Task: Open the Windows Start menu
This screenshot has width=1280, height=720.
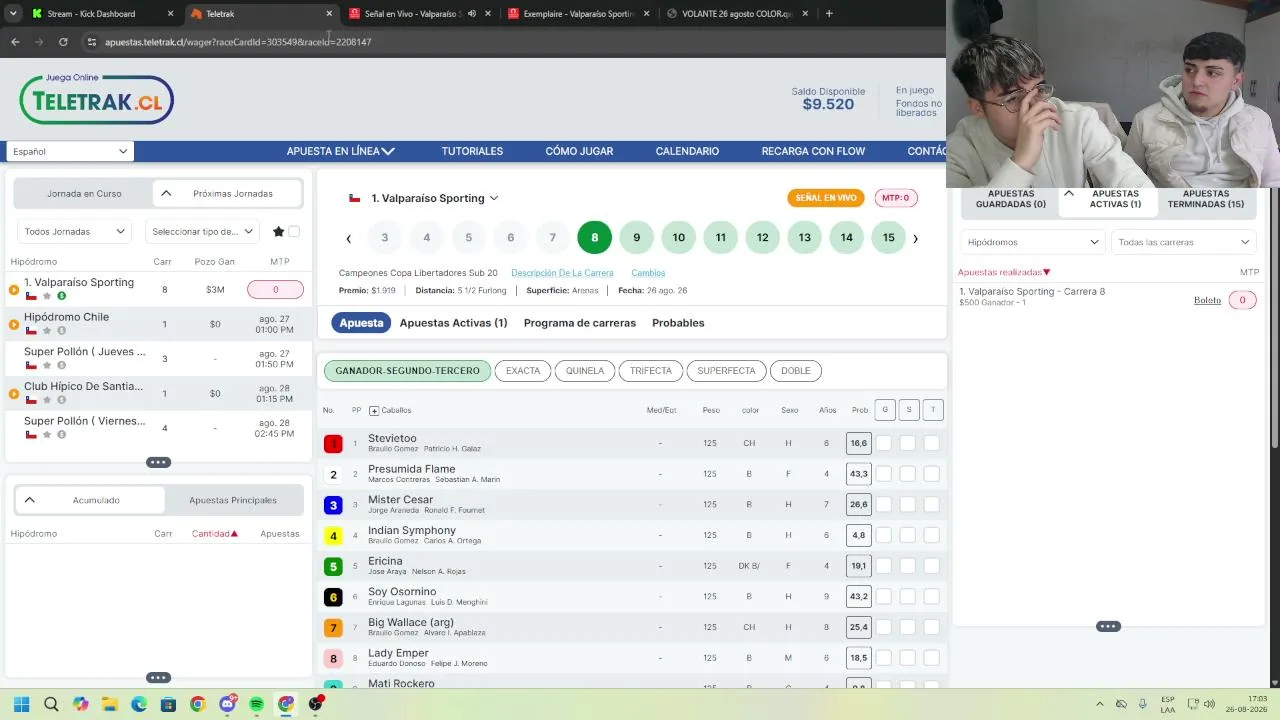Action: 21,704
